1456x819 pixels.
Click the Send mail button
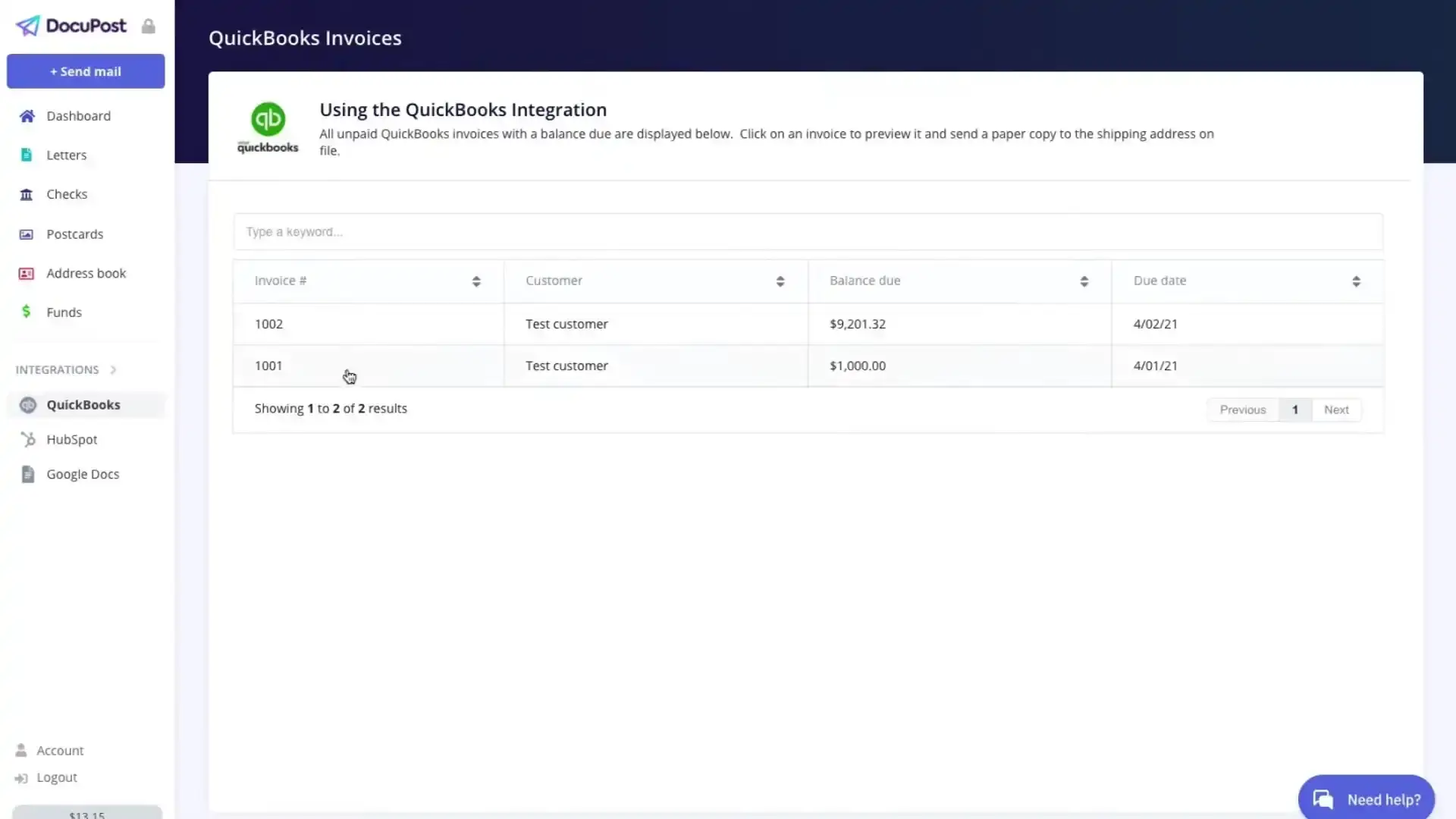(x=85, y=71)
